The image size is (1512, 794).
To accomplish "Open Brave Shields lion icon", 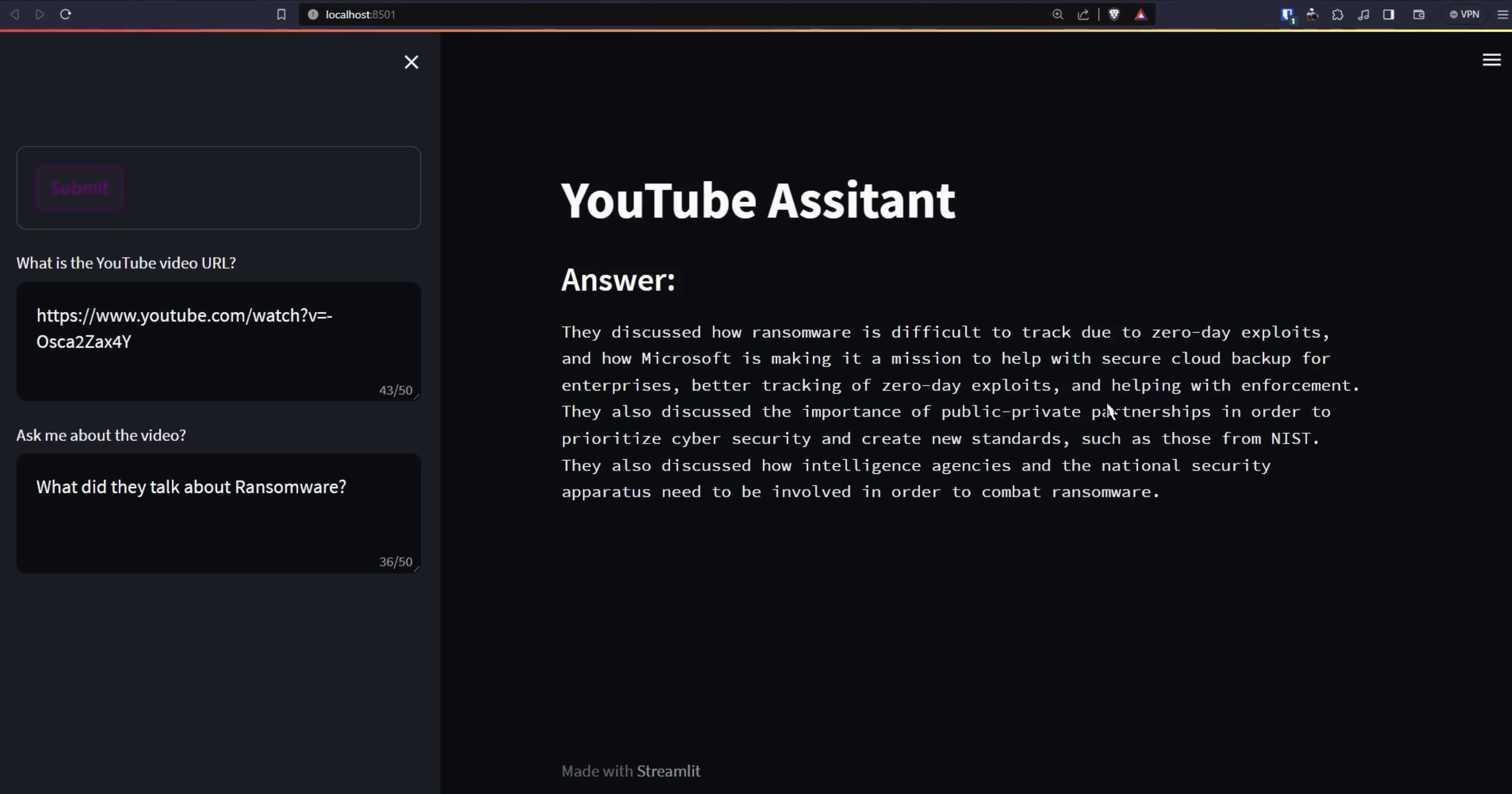I will click(1114, 15).
